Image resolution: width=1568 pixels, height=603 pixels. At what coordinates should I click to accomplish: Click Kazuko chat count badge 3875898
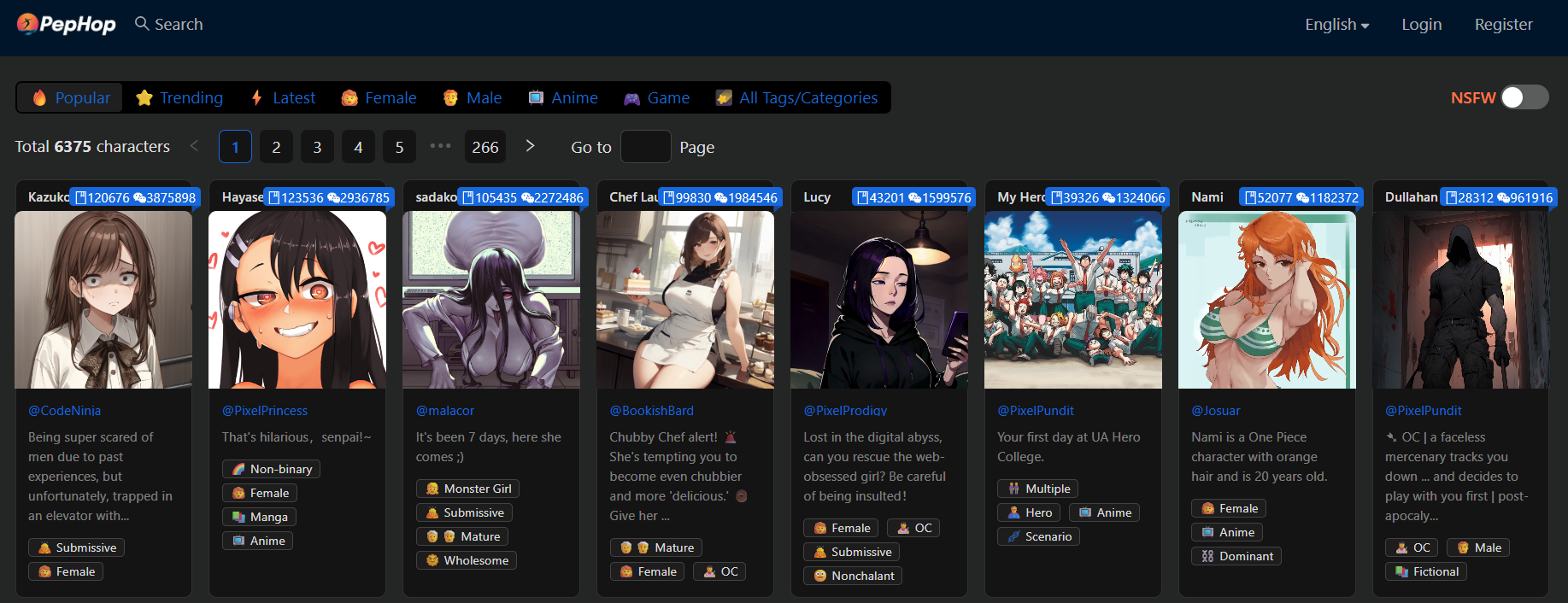pyautogui.click(x=165, y=197)
